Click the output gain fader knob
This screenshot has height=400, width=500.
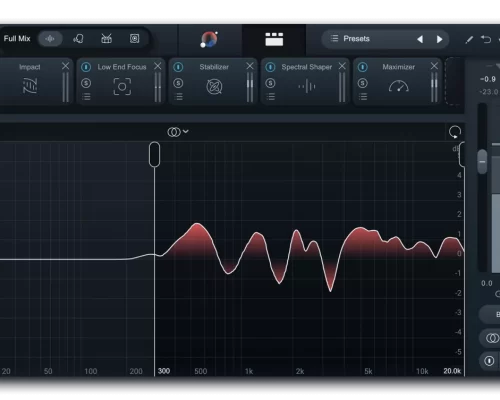(x=482, y=162)
